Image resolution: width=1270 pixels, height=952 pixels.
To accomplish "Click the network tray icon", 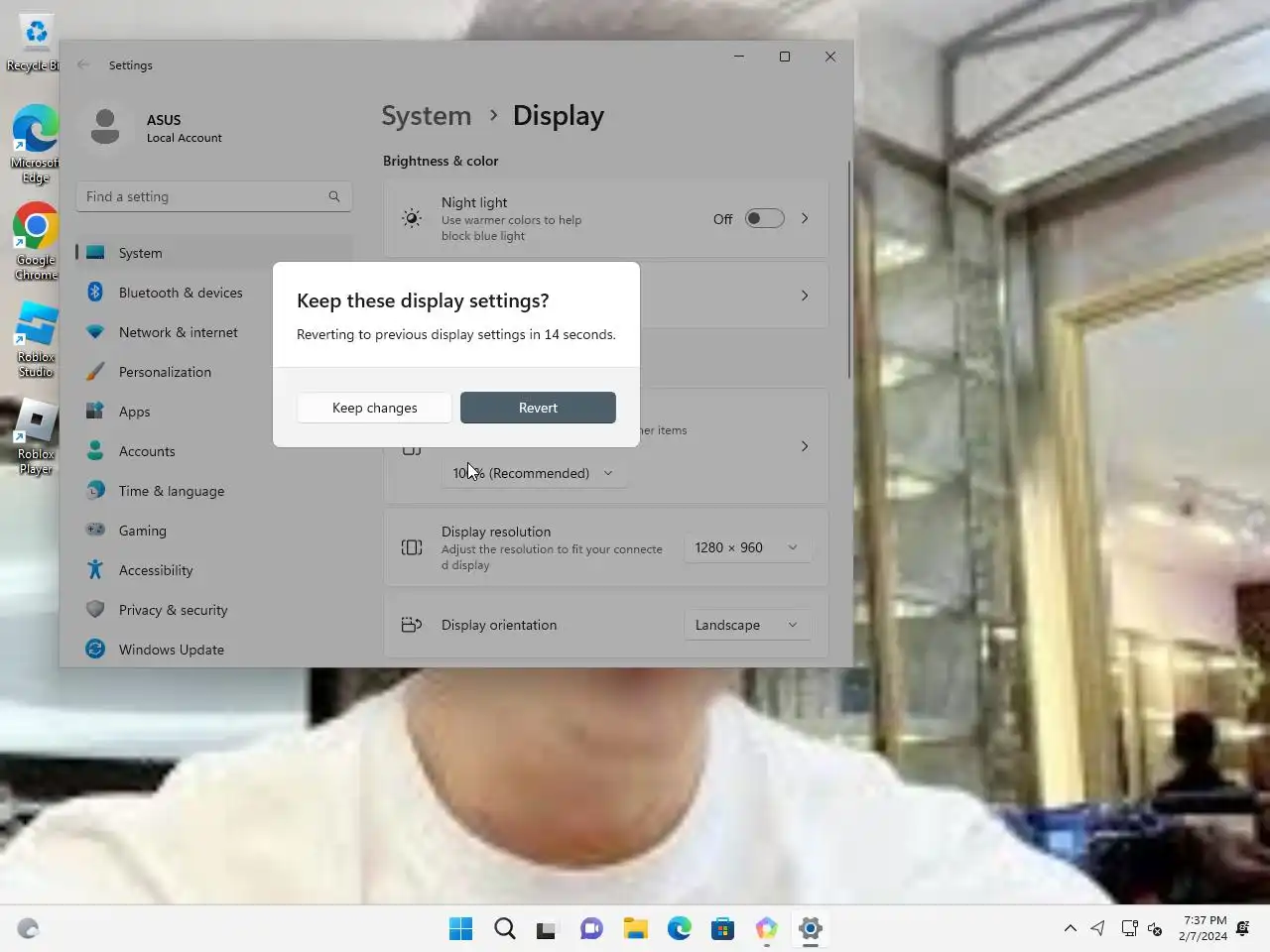I will 1129,929.
